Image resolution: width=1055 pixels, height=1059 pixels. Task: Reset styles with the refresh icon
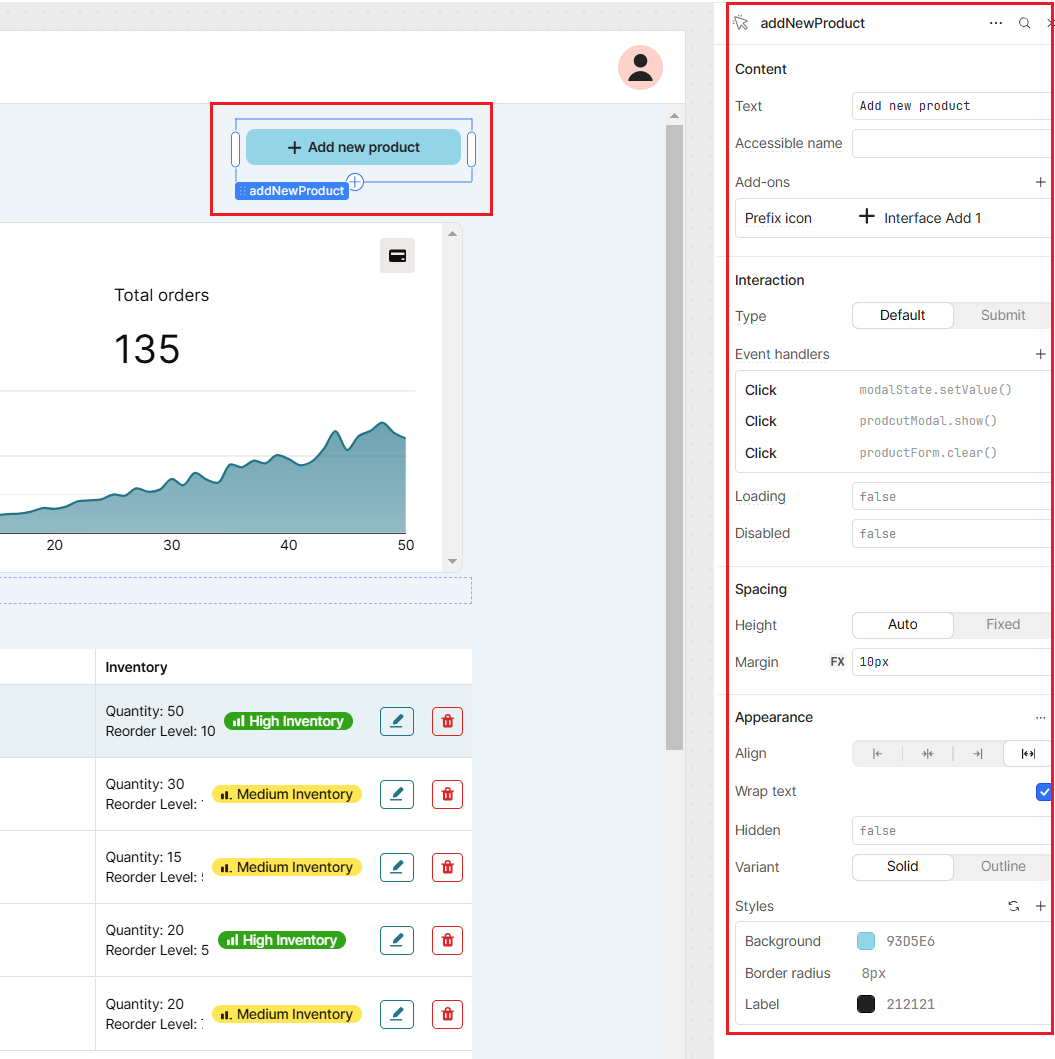1013,906
